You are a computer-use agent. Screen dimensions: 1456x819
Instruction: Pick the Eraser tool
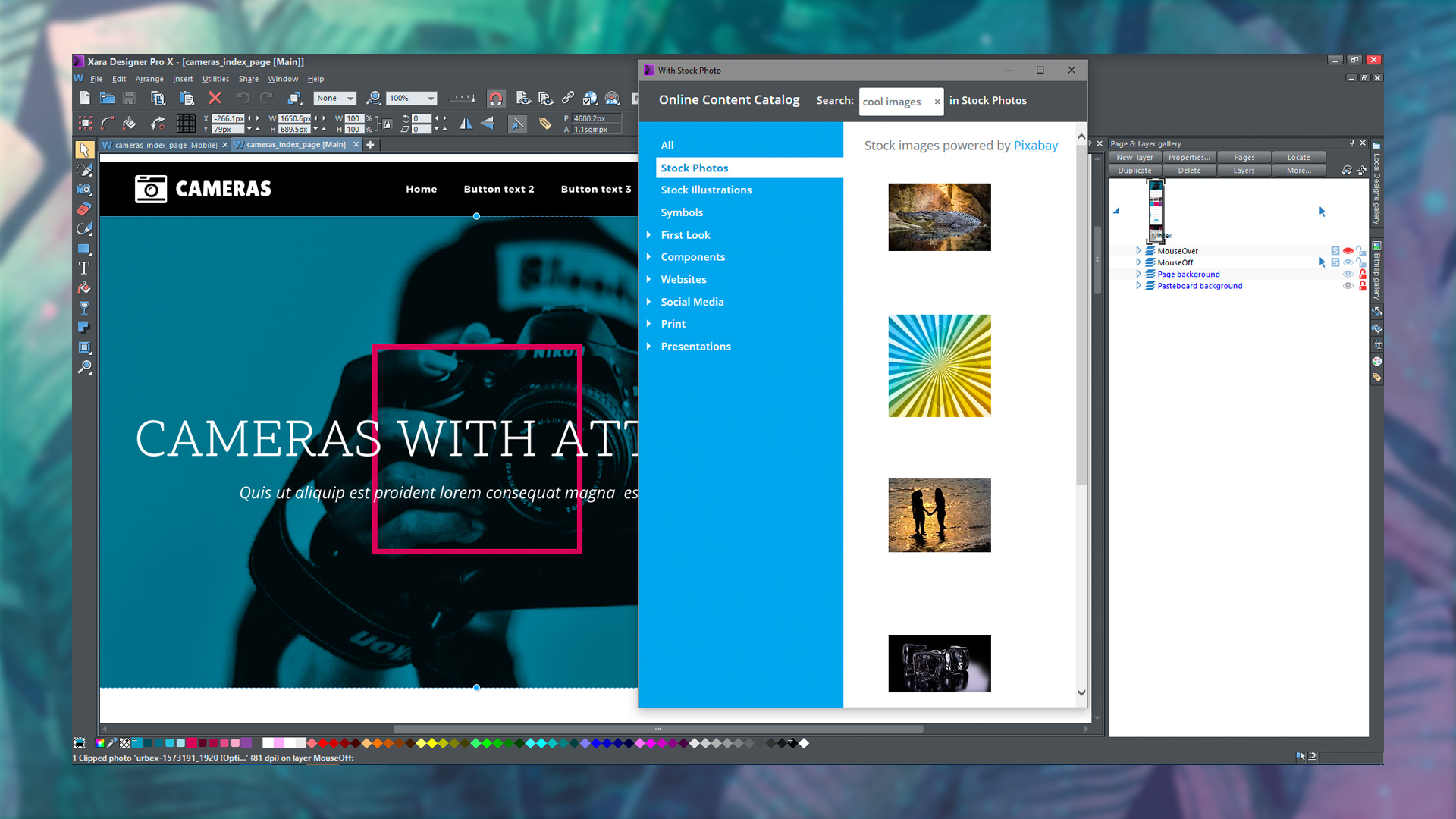pyautogui.click(x=85, y=207)
